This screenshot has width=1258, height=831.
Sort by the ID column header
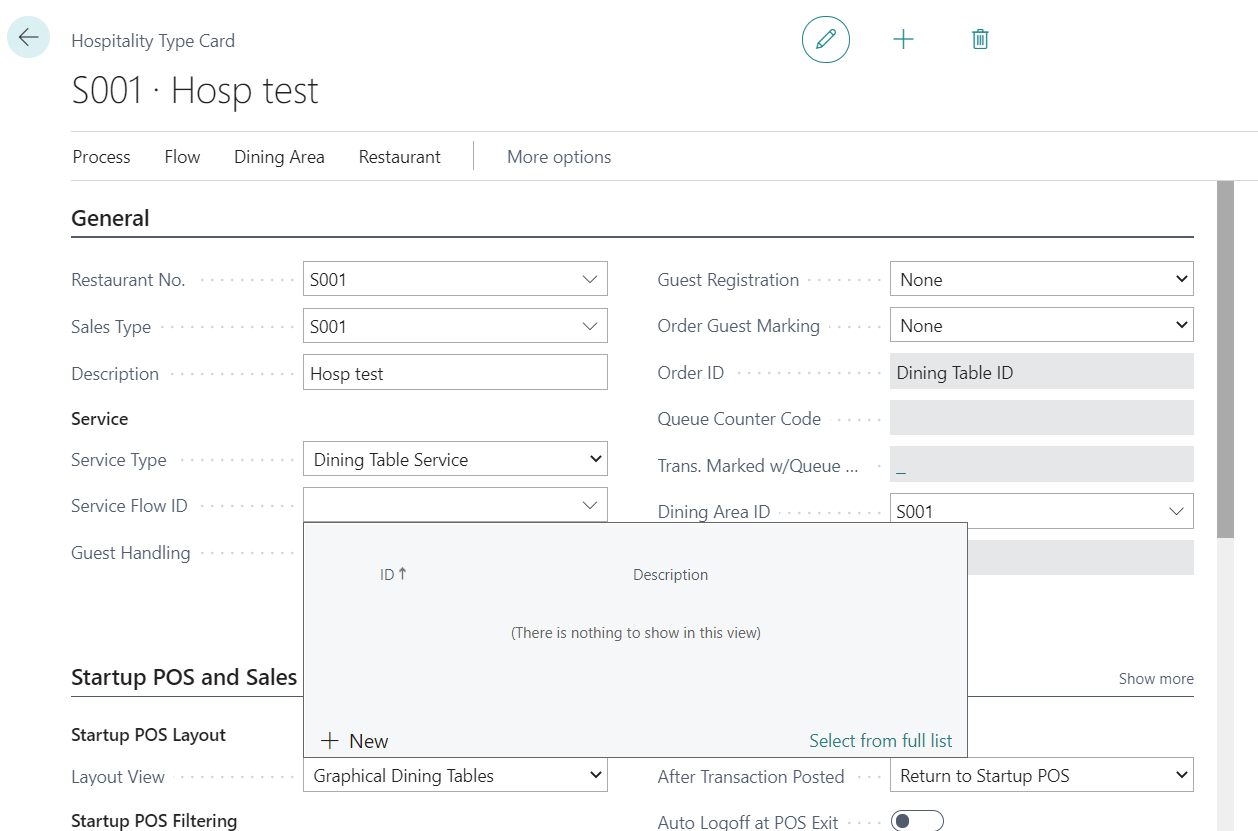pyautogui.click(x=387, y=575)
